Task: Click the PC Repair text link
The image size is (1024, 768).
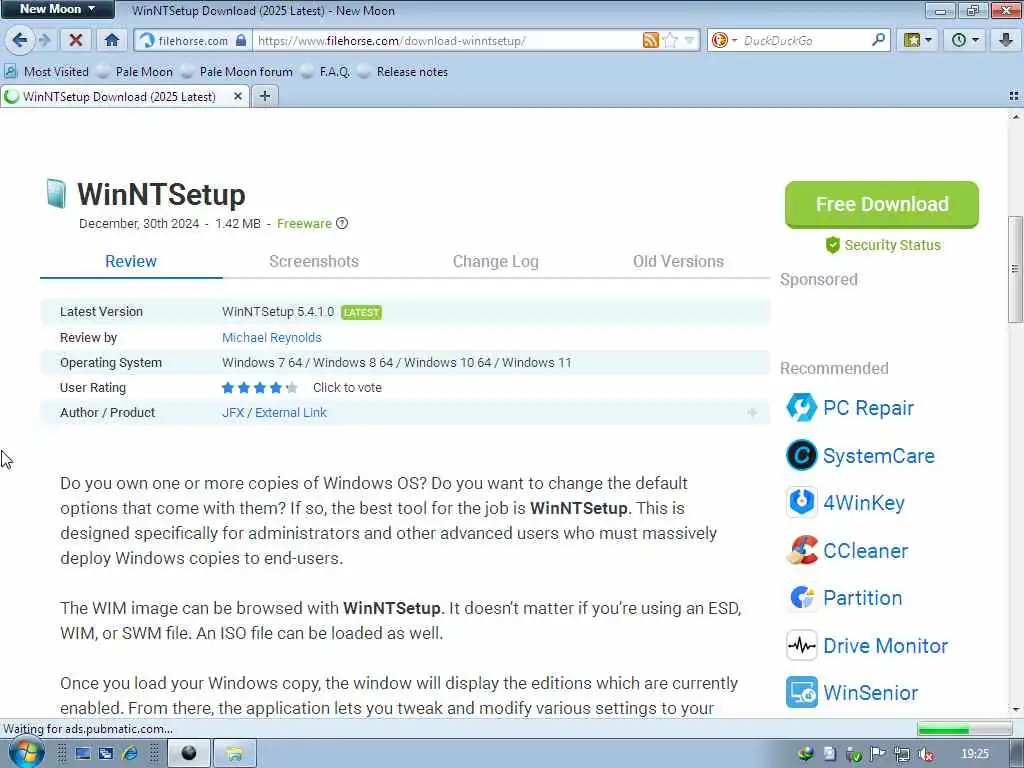Action: click(869, 408)
